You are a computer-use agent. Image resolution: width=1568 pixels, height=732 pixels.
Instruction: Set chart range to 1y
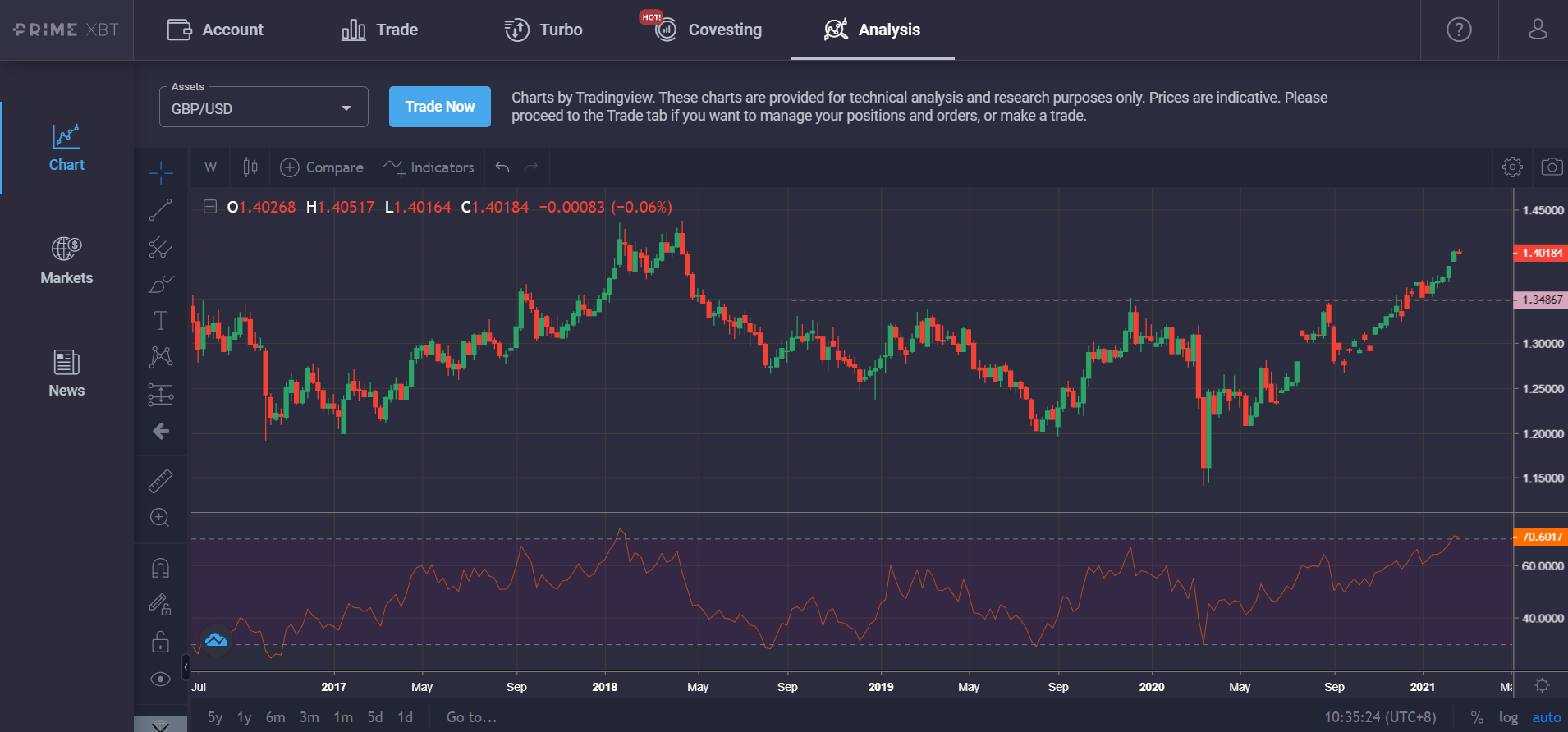click(x=245, y=717)
